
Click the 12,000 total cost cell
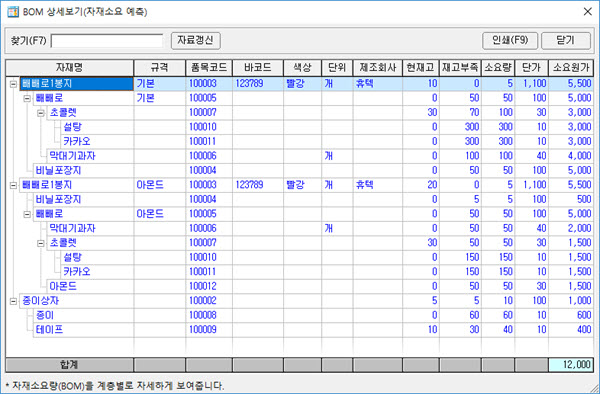pos(571,365)
